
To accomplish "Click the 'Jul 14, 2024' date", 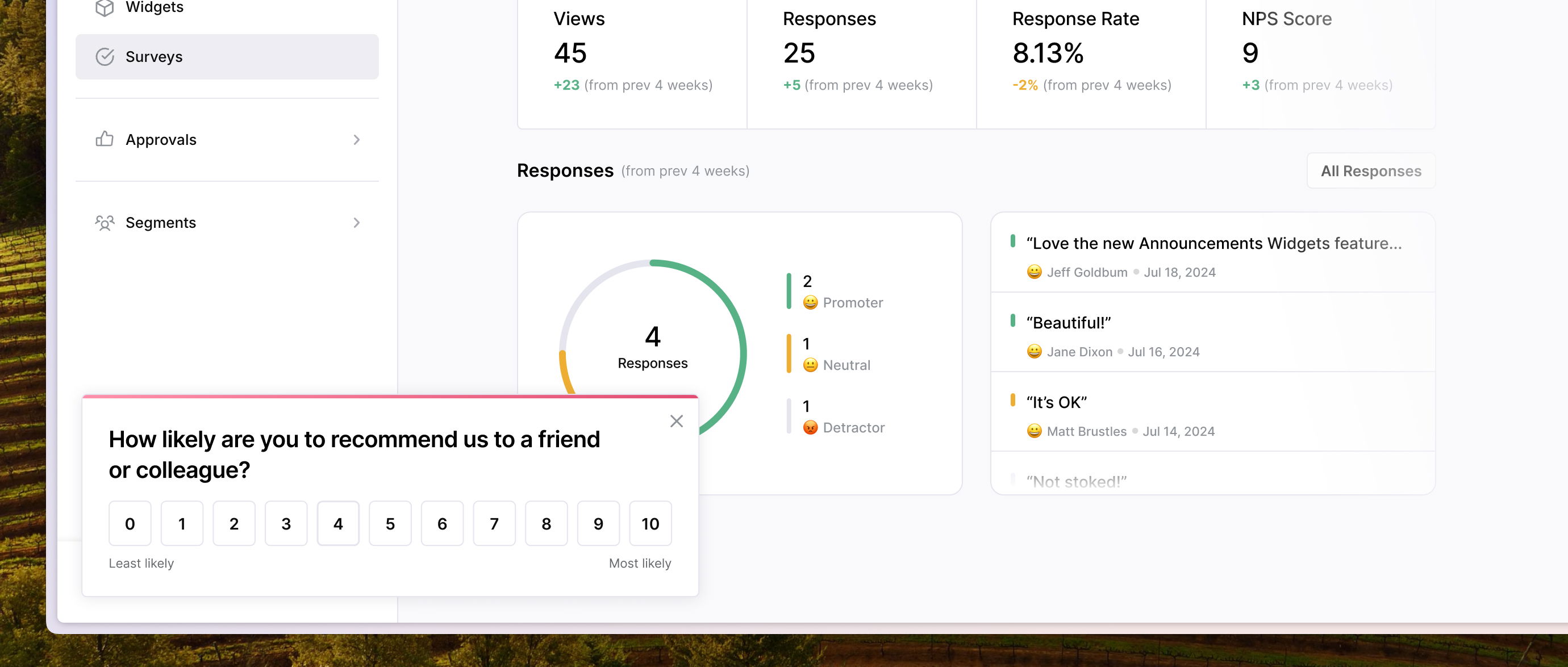I will (x=1178, y=431).
